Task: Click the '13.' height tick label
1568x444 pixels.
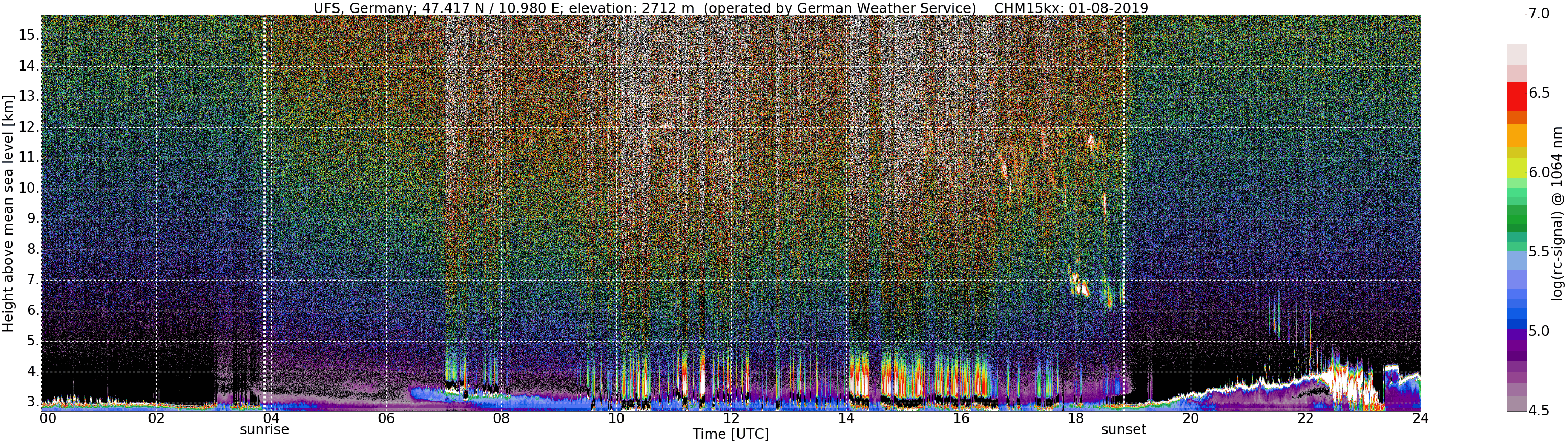Action: [x=28, y=97]
